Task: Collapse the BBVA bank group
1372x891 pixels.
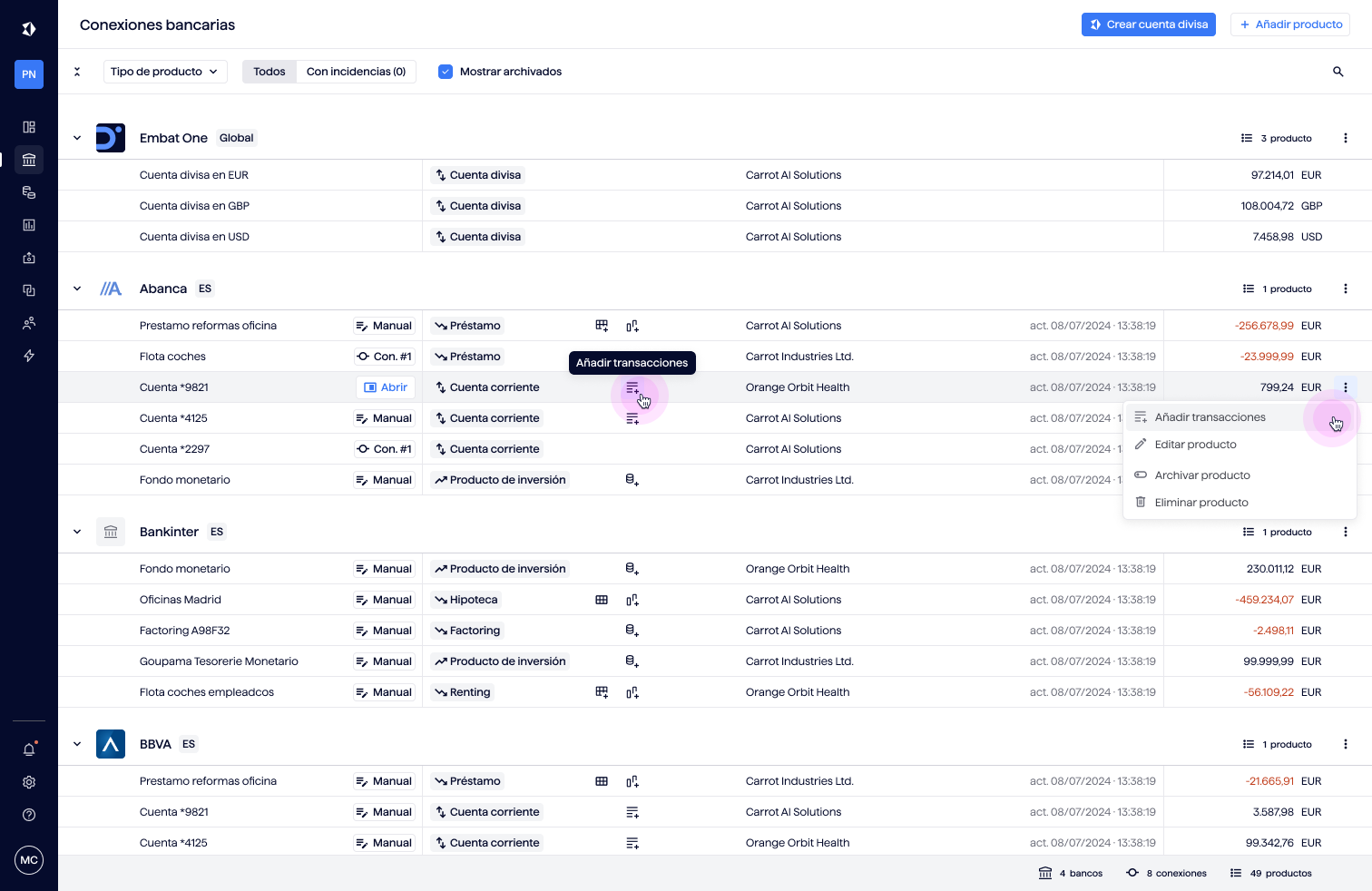Action: point(77,744)
